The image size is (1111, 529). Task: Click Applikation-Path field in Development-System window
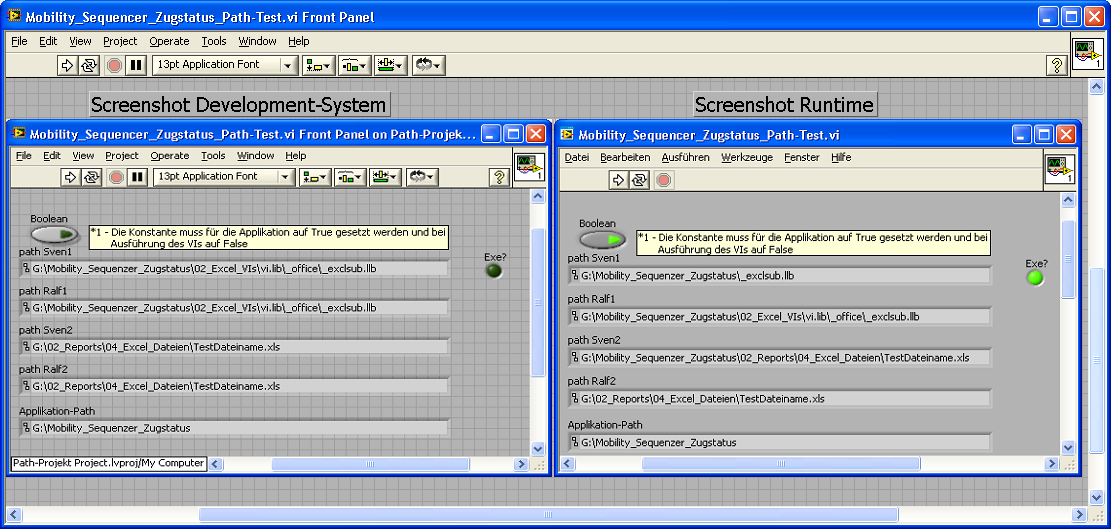point(235,428)
